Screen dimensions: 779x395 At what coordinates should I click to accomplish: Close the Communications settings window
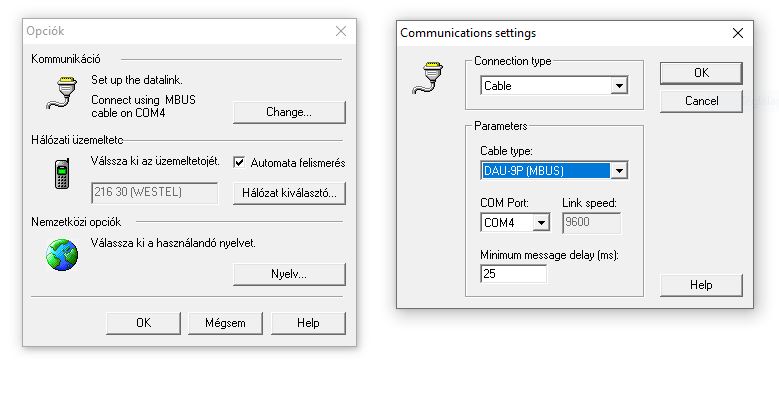738,33
